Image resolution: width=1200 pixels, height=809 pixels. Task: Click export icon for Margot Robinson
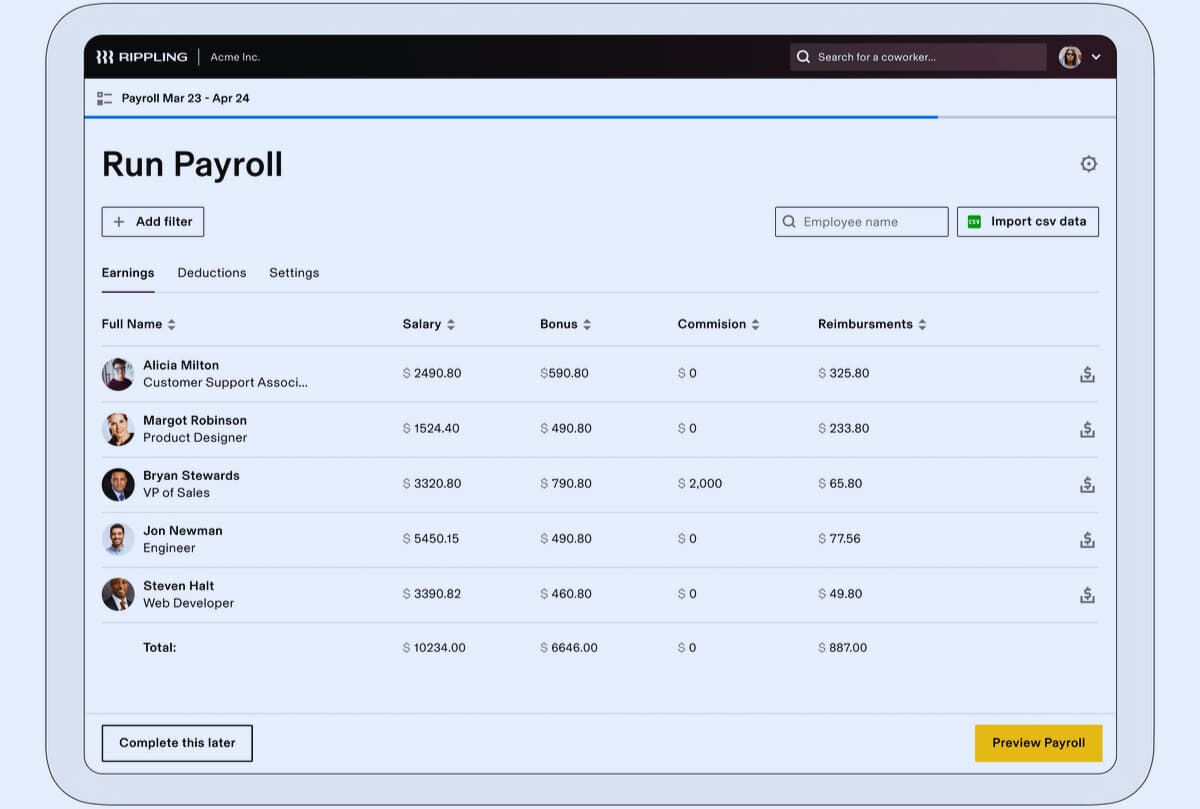[x=1087, y=429]
